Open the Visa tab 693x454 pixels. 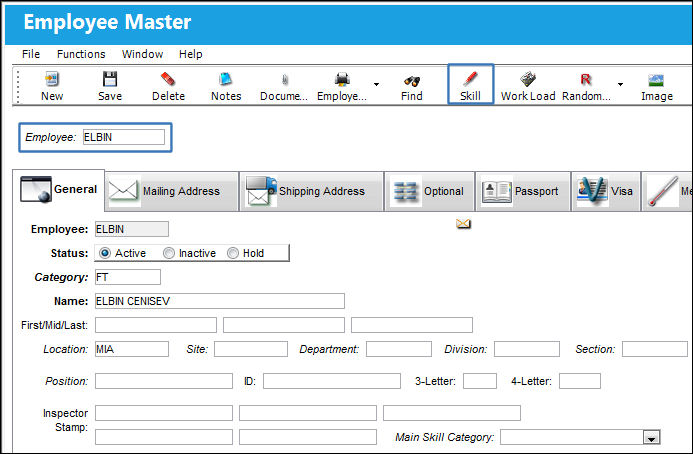point(605,191)
